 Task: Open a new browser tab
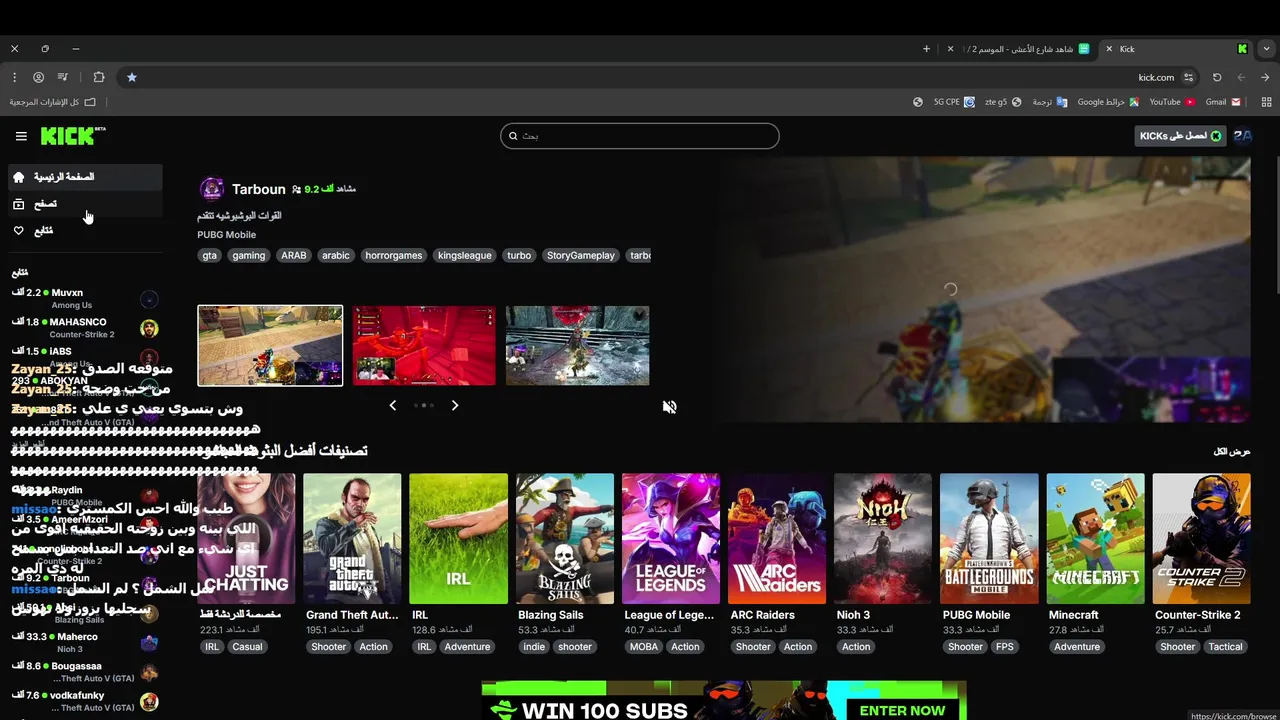[926, 48]
